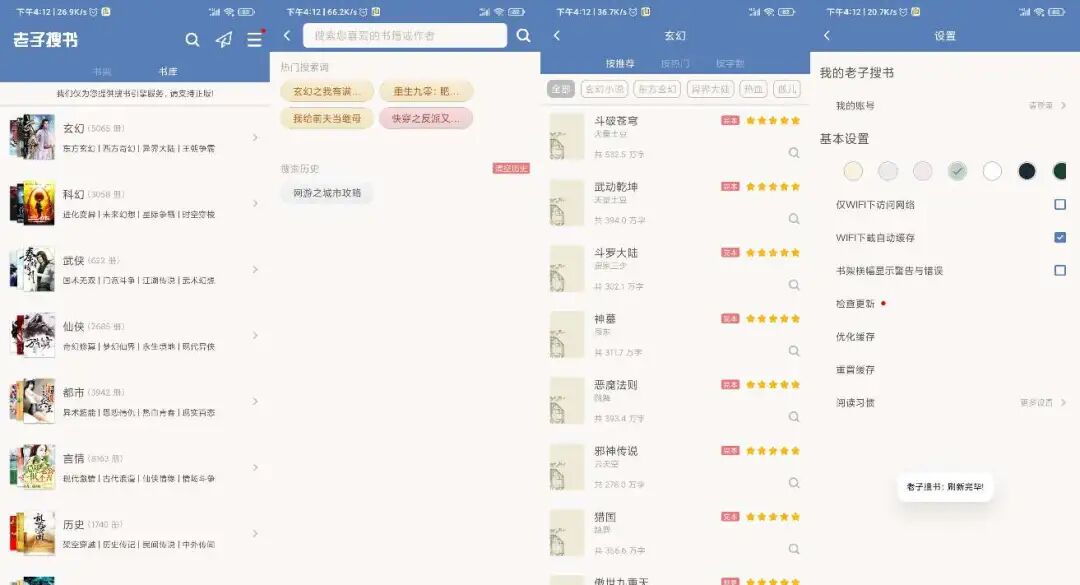Go back from the search screen

point(287,35)
